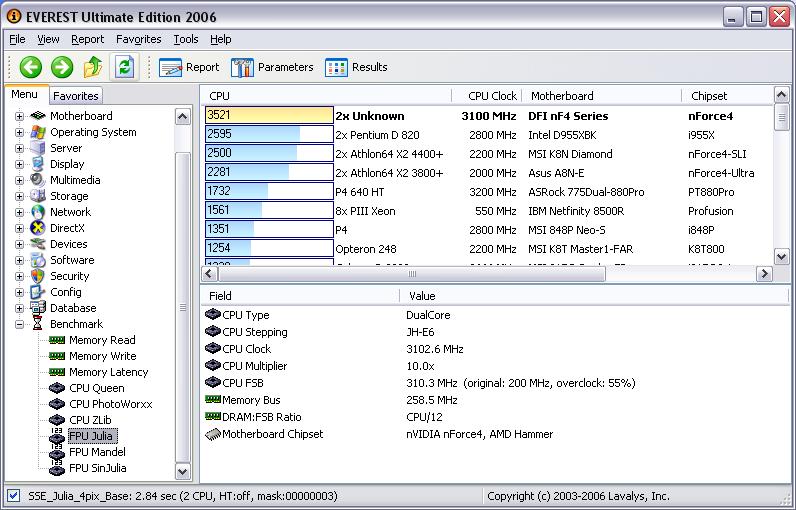Click the Field column header
Image resolution: width=796 pixels, height=510 pixels.
(x=300, y=296)
